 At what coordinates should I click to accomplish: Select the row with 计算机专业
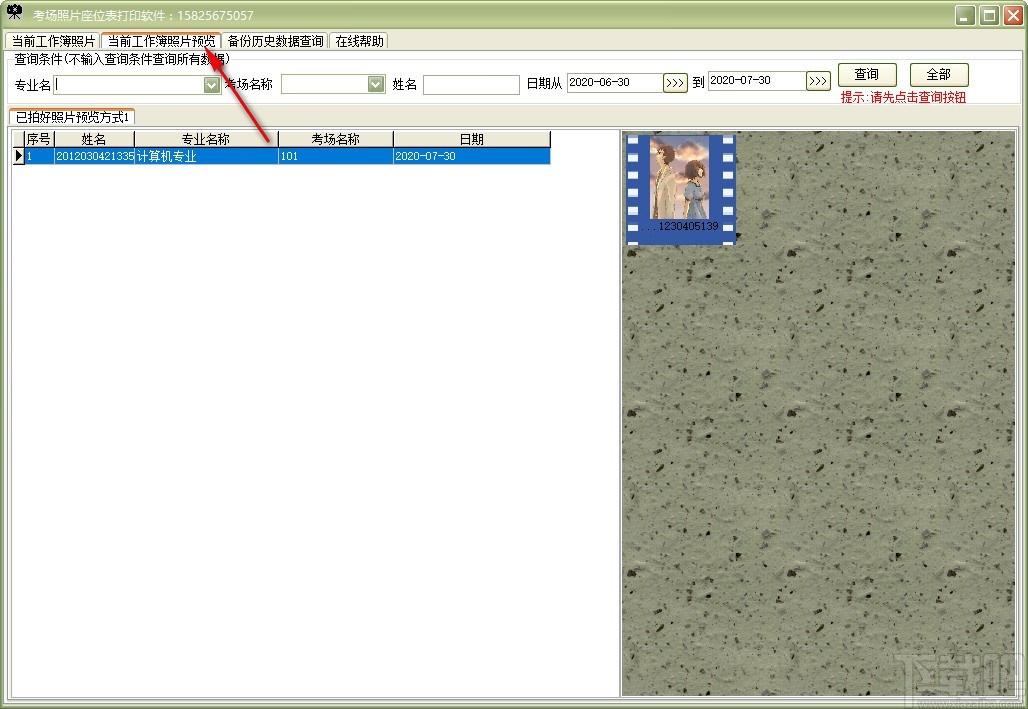287,156
